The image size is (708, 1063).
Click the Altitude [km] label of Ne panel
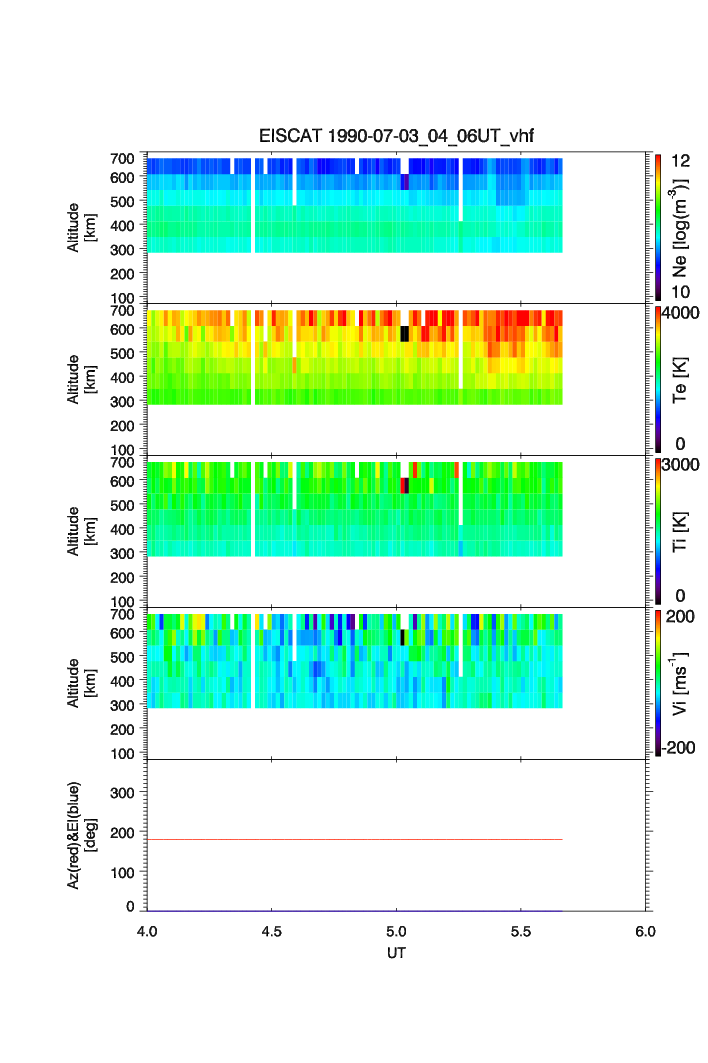81,228
